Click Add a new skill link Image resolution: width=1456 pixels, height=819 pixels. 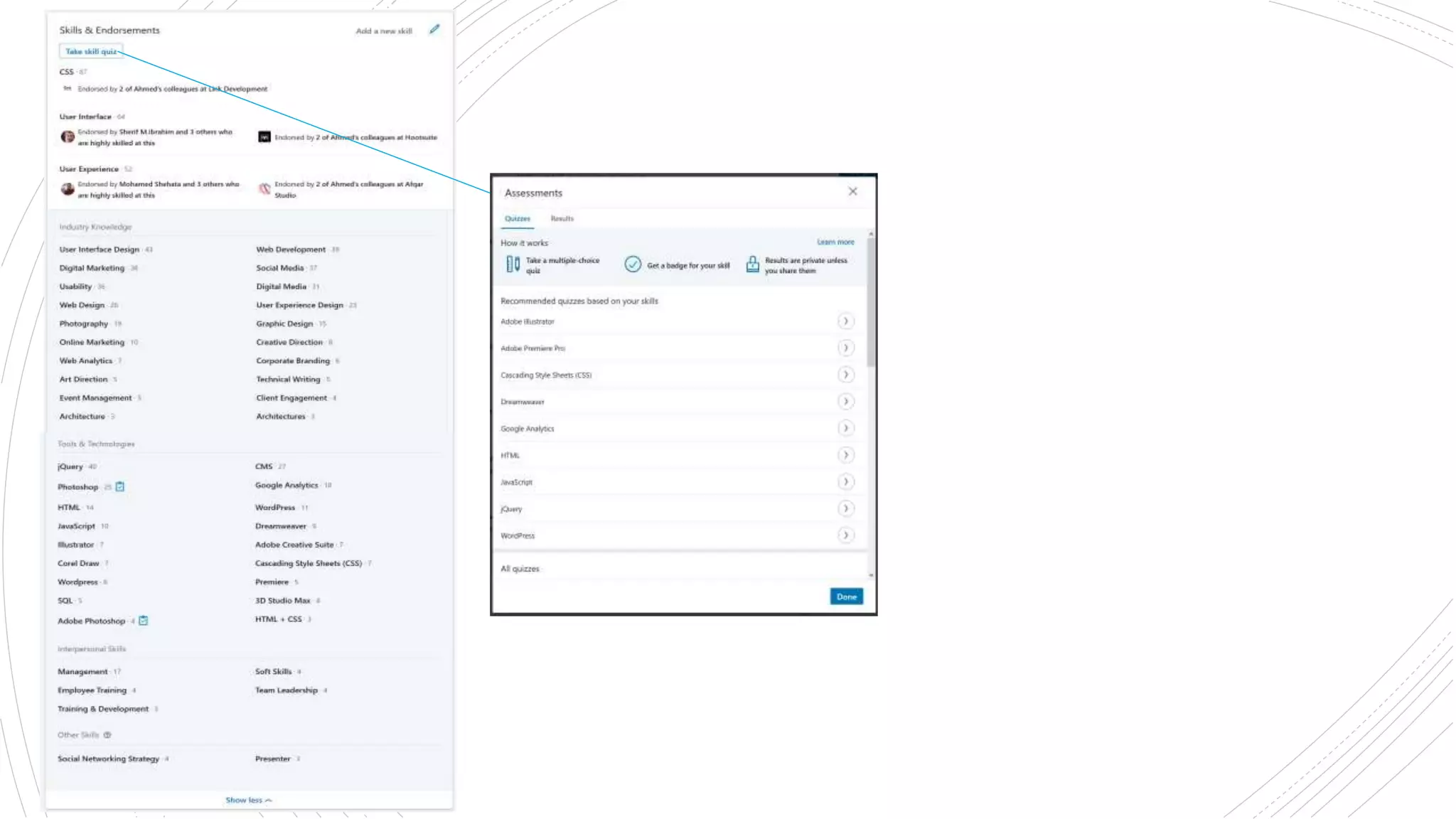click(384, 31)
